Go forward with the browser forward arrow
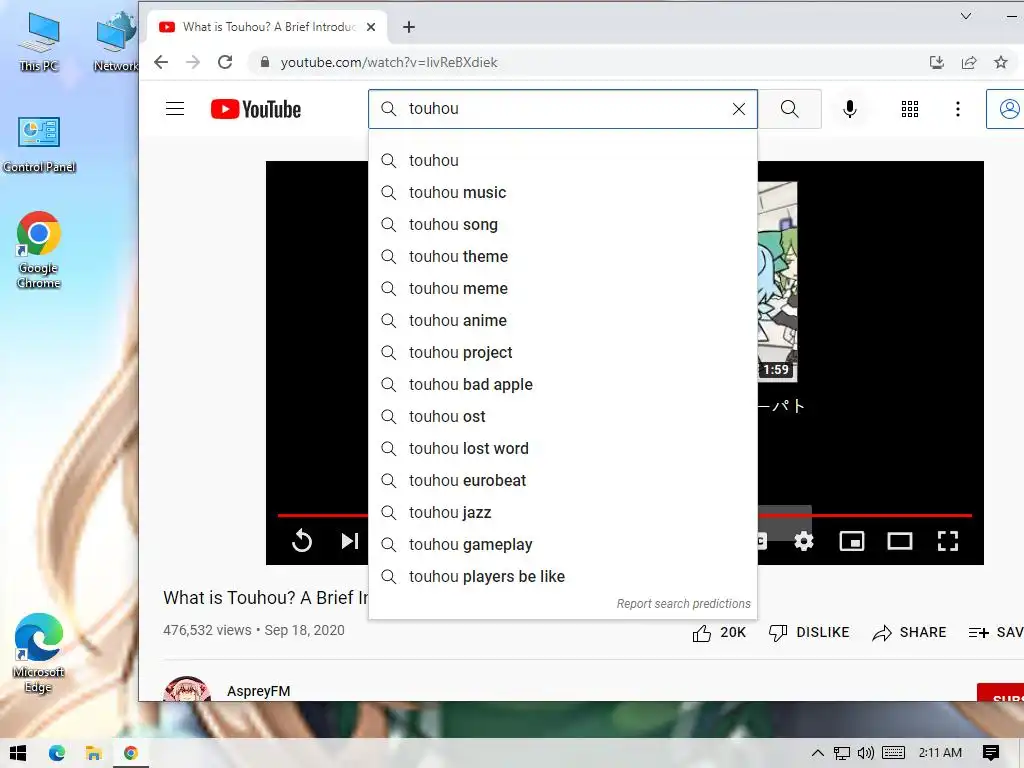This screenshot has height=768, width=1024. [193, 62]
